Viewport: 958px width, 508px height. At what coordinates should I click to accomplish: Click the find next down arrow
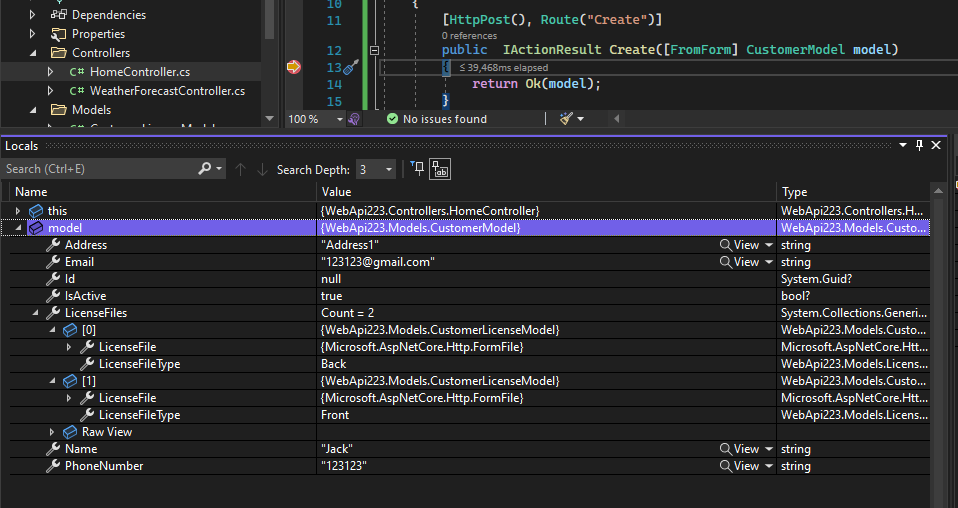point(262,169)
